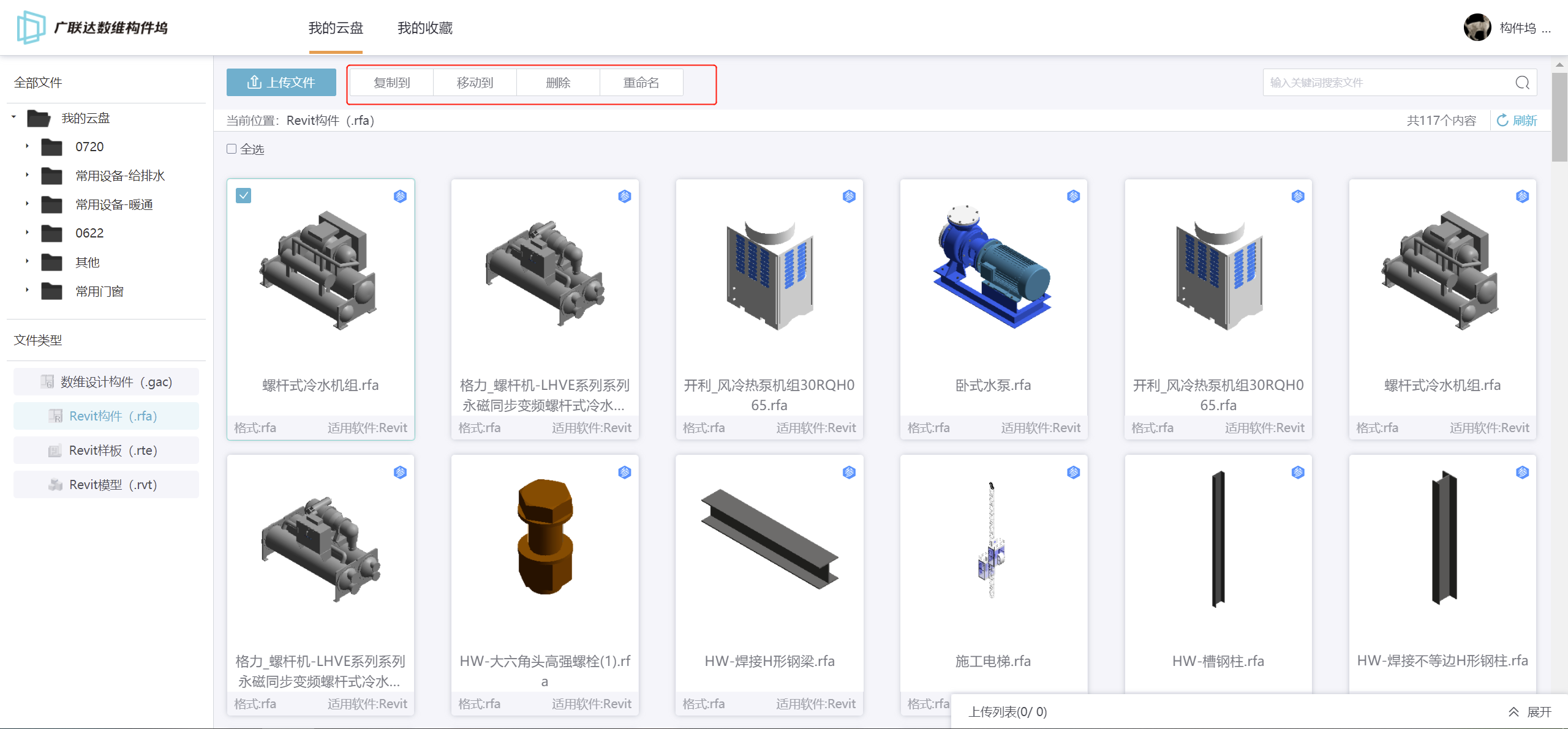Open the HW-焊接H形钢梁.rfa thumbnail
This screenshot has width=1568, height=729.
(x=769, y=539)
